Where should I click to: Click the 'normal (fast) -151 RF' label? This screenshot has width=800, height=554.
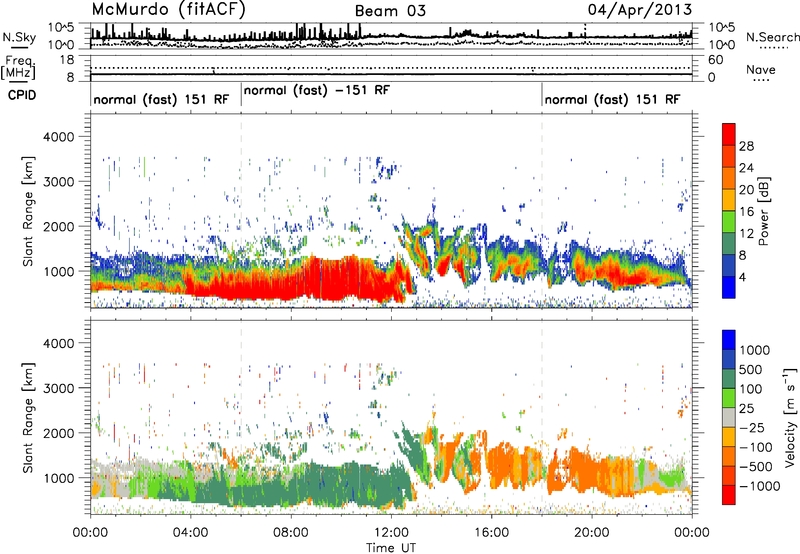(x=317, y=90)
